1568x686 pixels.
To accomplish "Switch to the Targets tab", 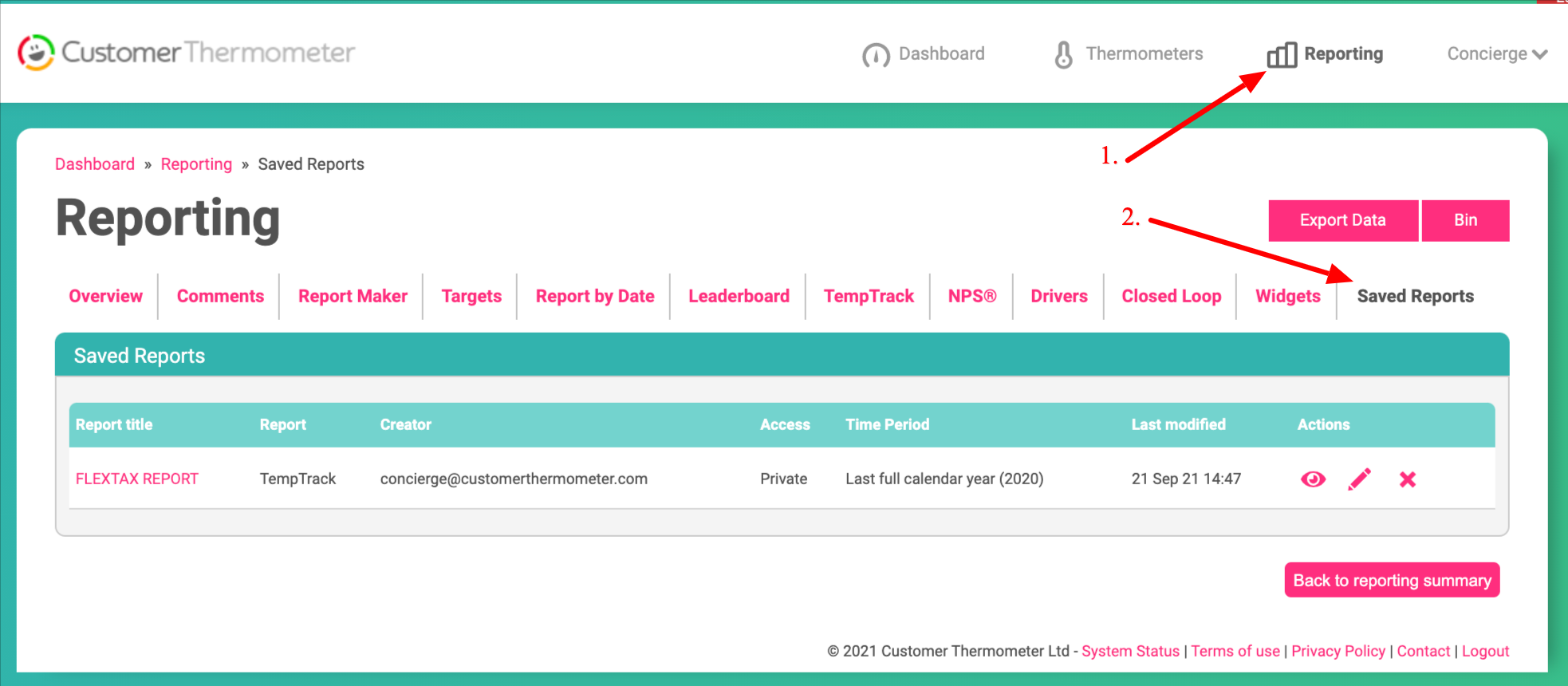I will 471,296.
